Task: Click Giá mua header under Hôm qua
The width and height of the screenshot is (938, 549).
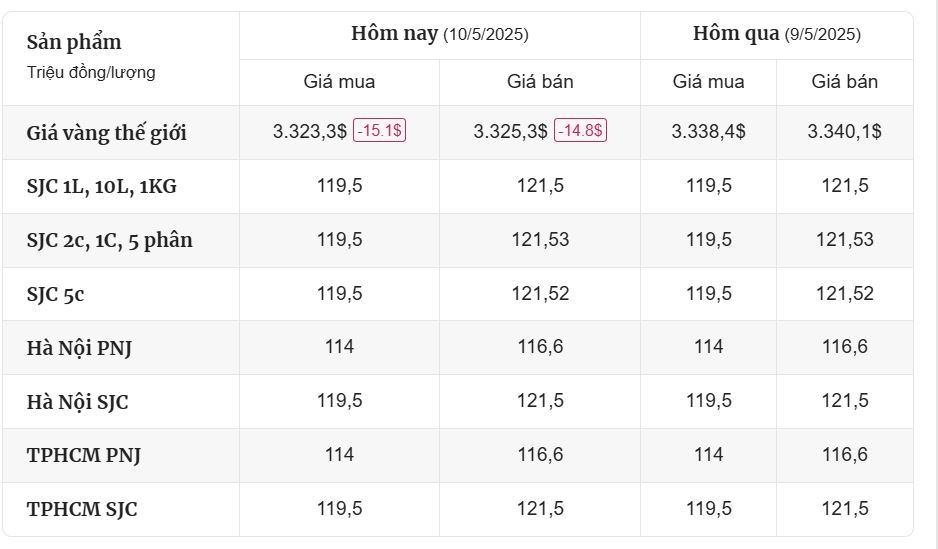Action: (708, 81)
